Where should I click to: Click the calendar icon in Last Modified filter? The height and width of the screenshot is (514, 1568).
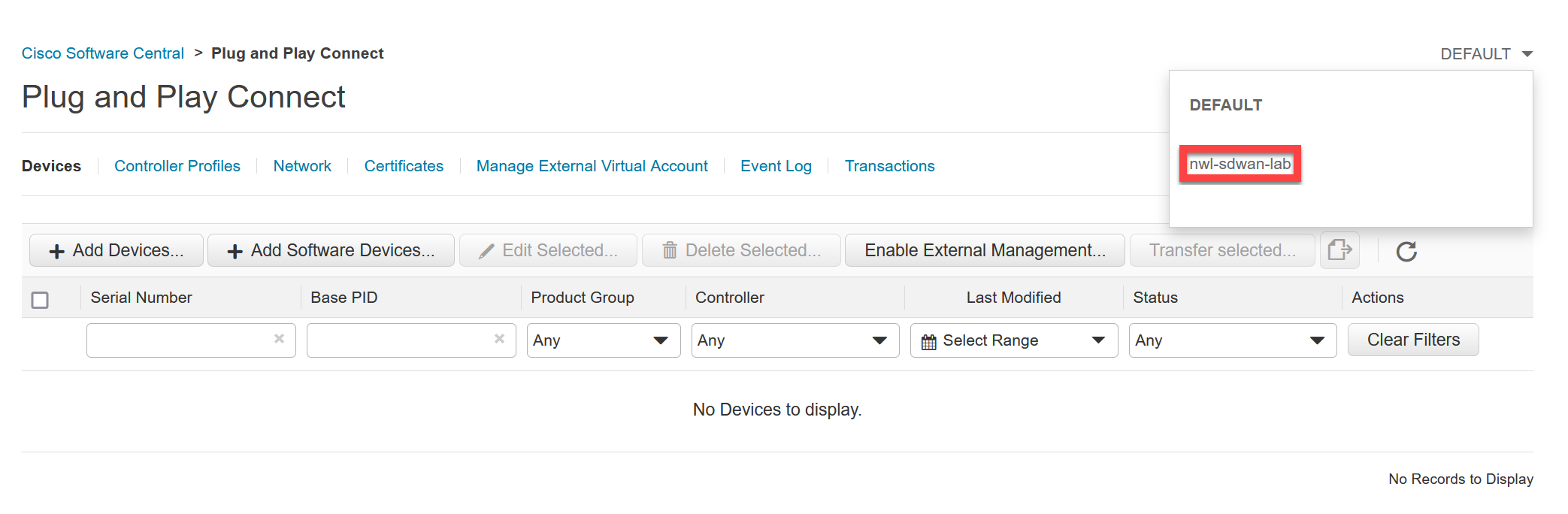tap(929, 341)
